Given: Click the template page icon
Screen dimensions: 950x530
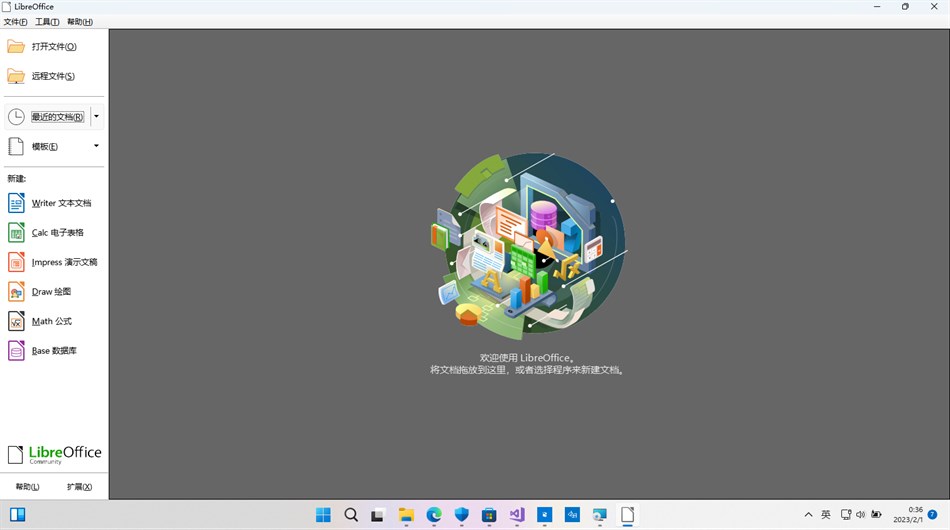Looking at the screenshot, I should 16,146.
